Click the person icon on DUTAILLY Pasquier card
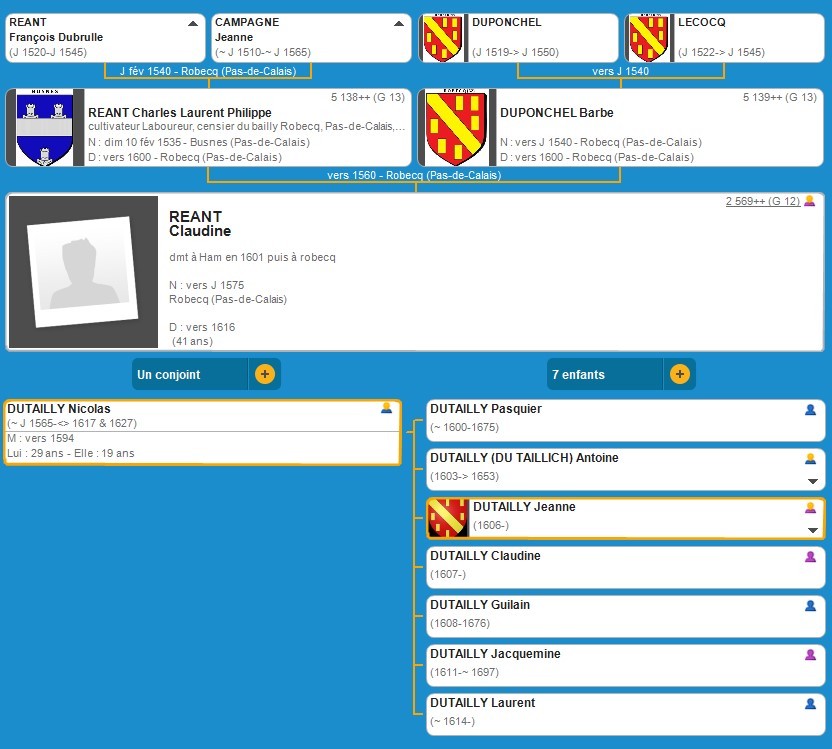 (811, 409)
